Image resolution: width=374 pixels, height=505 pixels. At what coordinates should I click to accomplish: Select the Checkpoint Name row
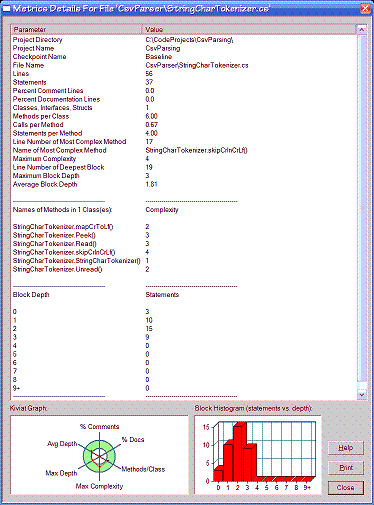coord(184,57)
